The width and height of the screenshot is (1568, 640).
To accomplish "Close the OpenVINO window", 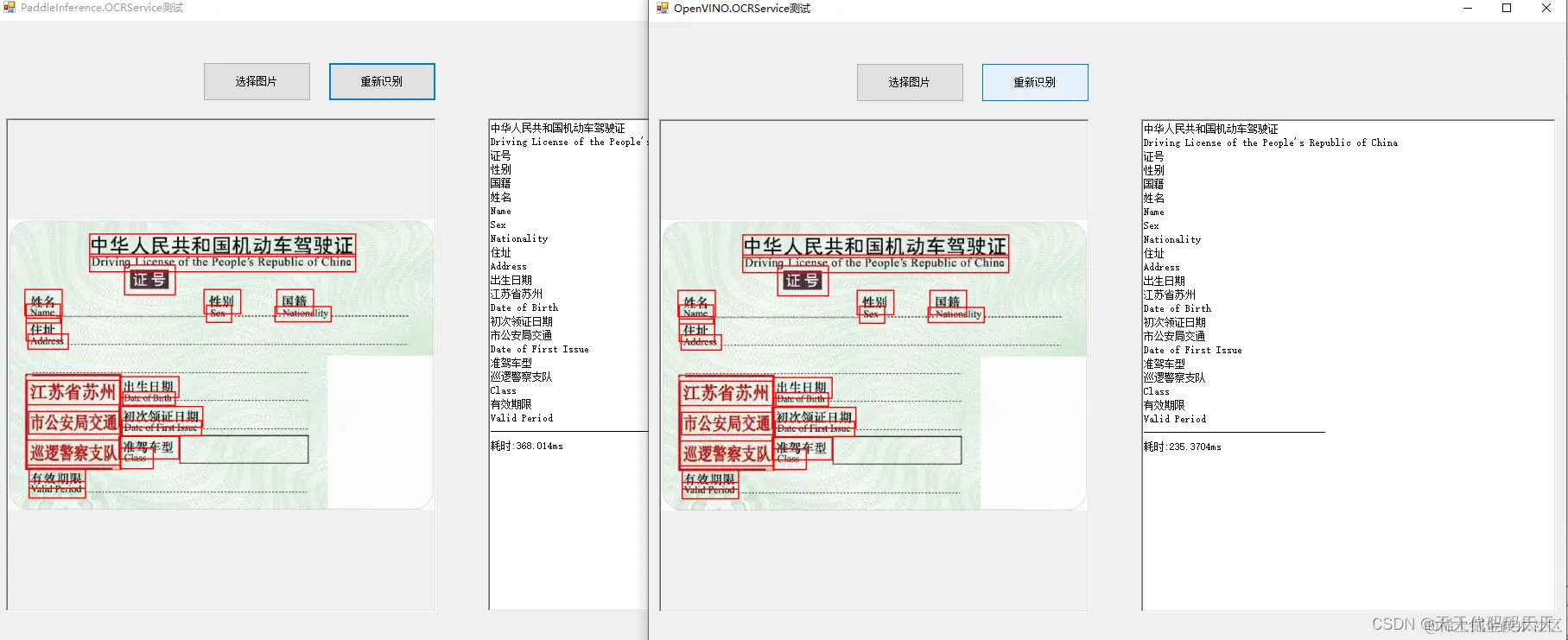I will pyautogui.click(x=1546, y=8).
